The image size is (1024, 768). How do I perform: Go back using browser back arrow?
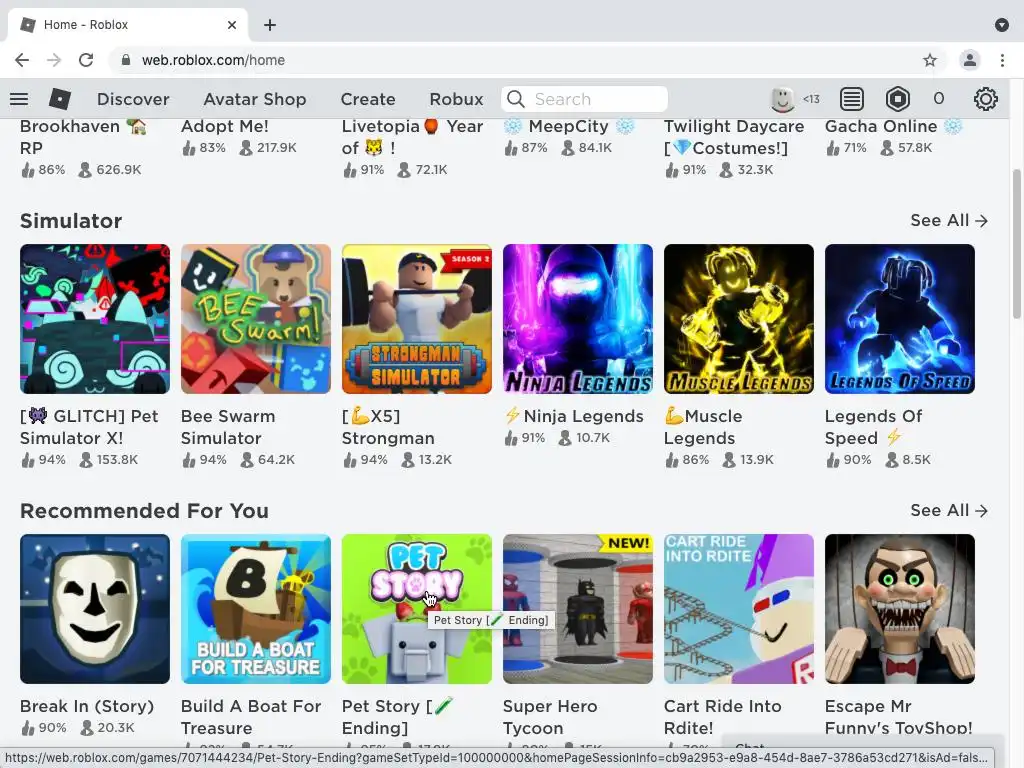click(22, 60)
